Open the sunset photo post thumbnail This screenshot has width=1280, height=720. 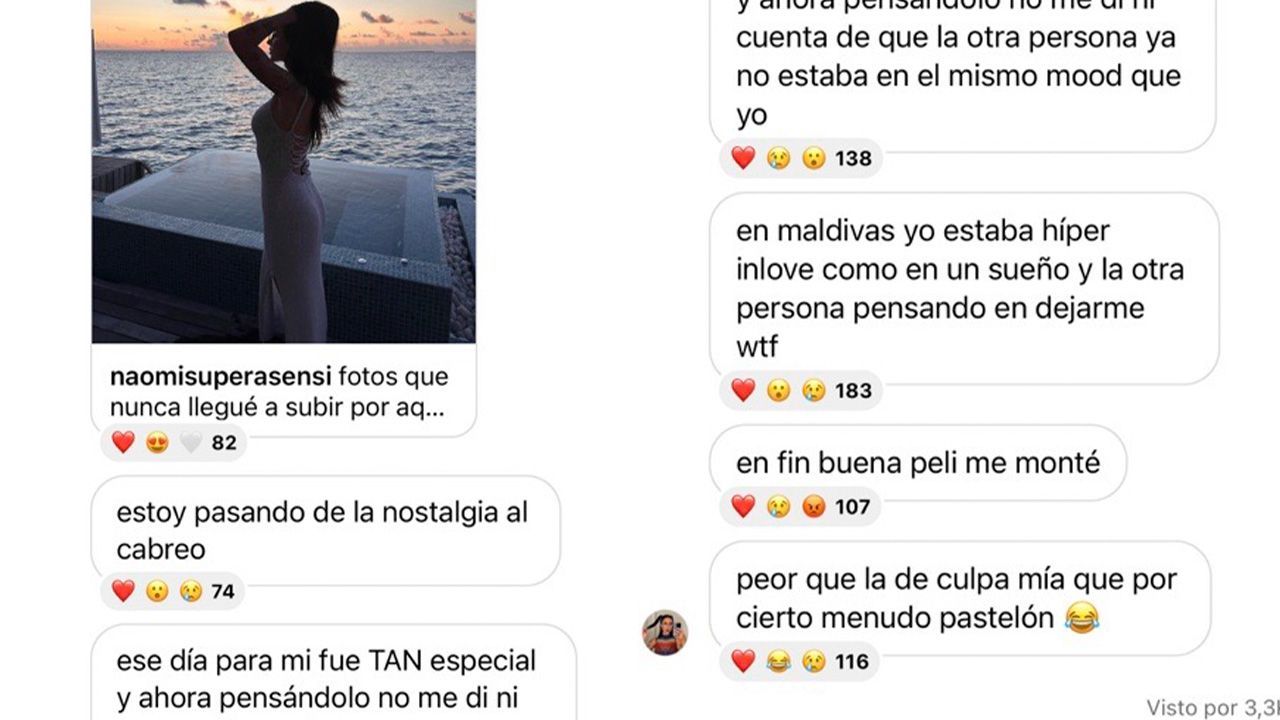(284, 171)
